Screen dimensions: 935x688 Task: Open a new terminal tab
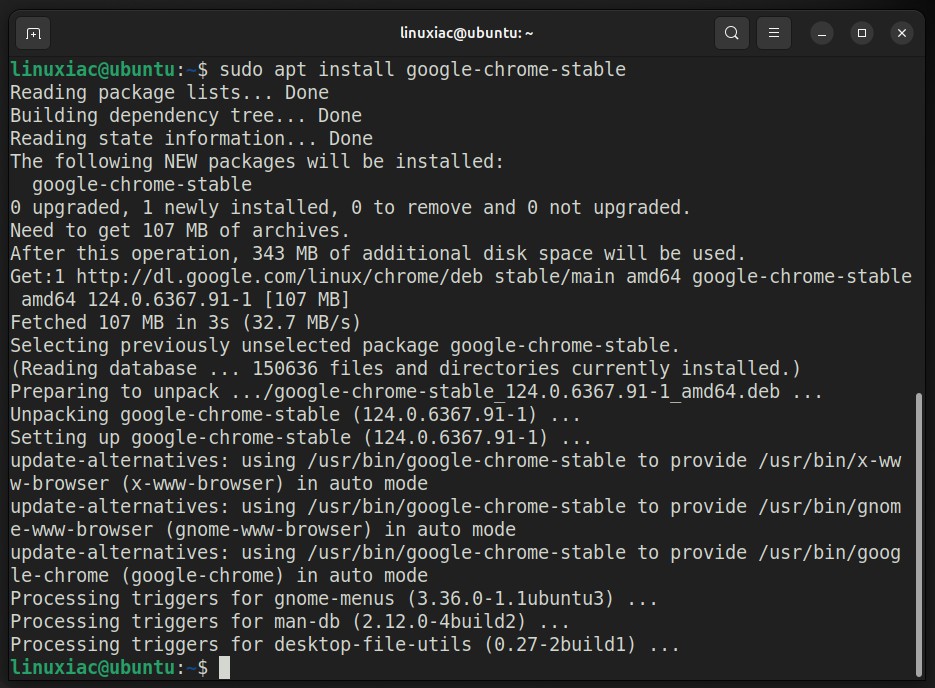33,33
